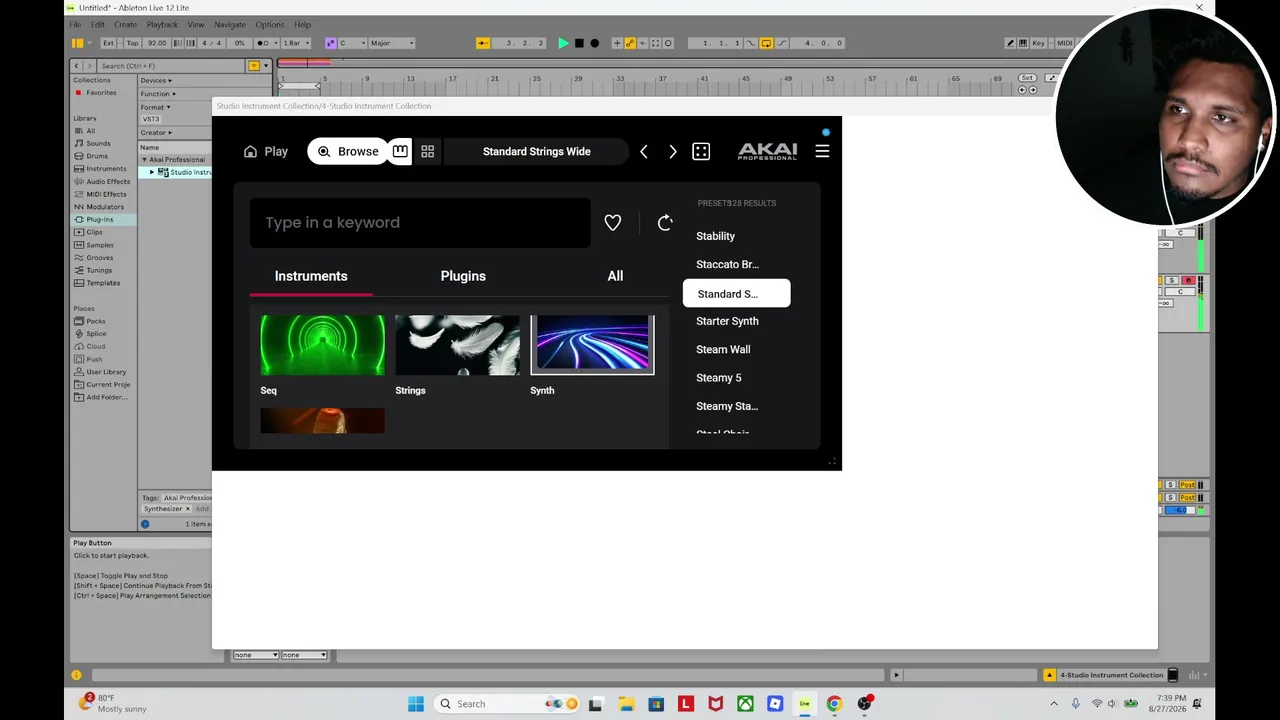Image resolution: width=1280 pixels, height=720 pixels.
Task: Select the Starter Synth preset
Action: 727,321
